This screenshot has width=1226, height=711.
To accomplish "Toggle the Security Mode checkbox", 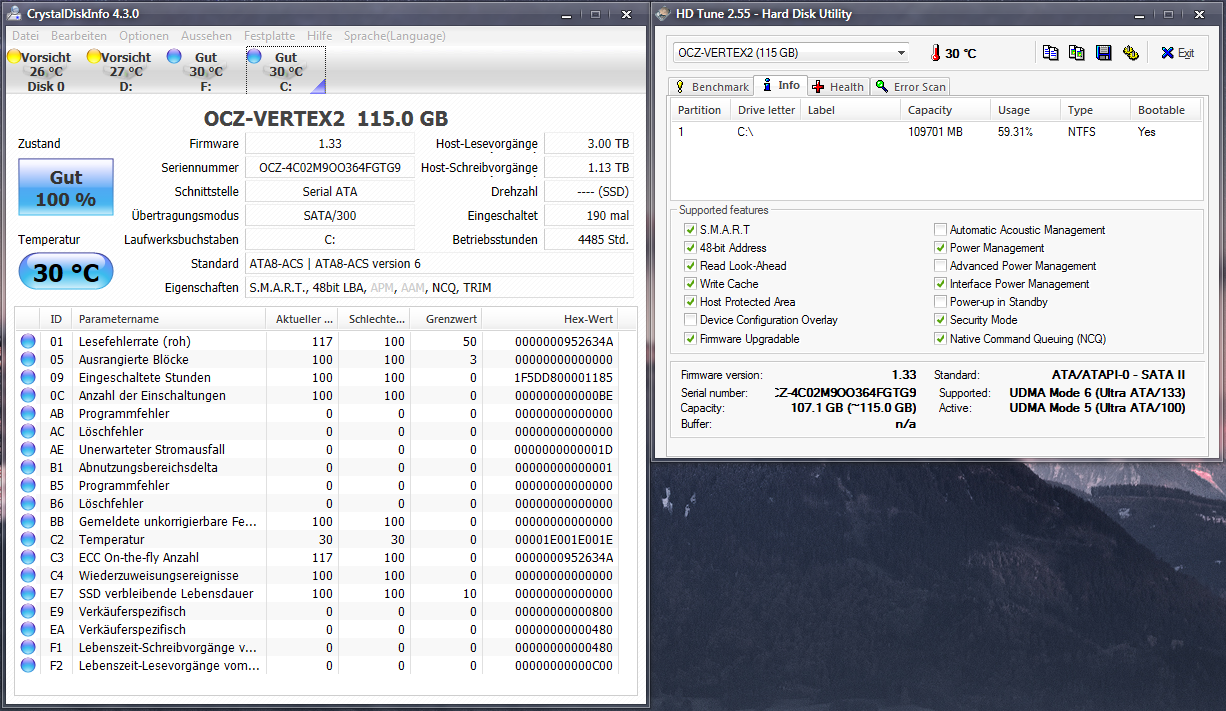I will (940, 320).
